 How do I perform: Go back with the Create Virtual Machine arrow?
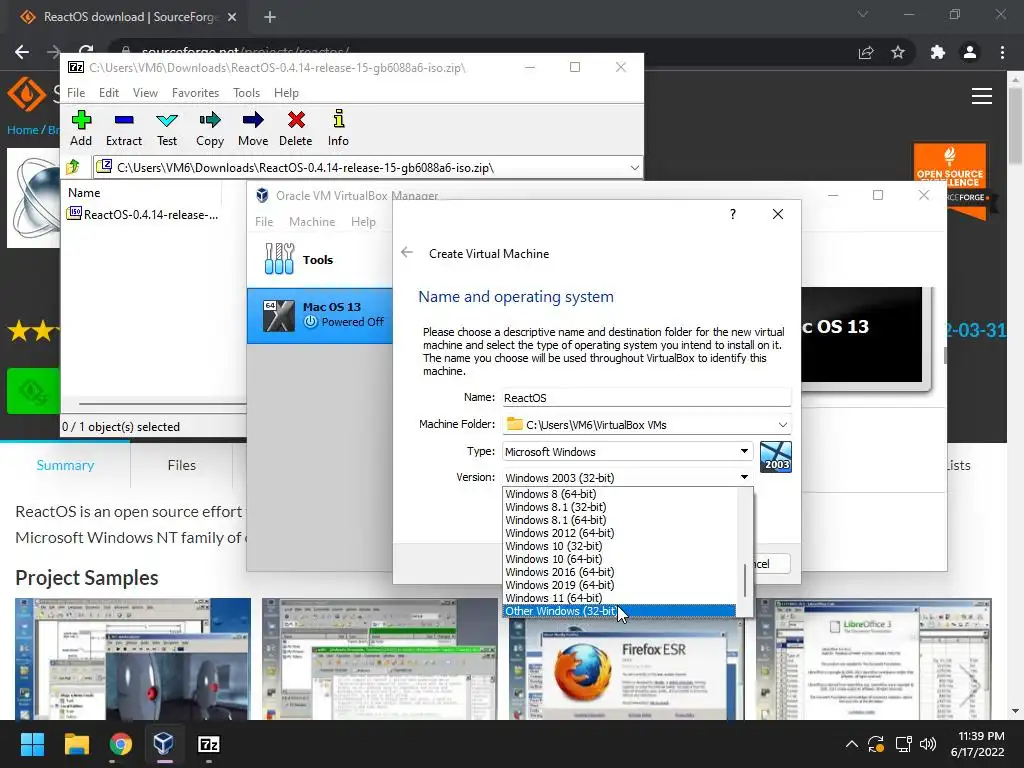coord(407,253)
